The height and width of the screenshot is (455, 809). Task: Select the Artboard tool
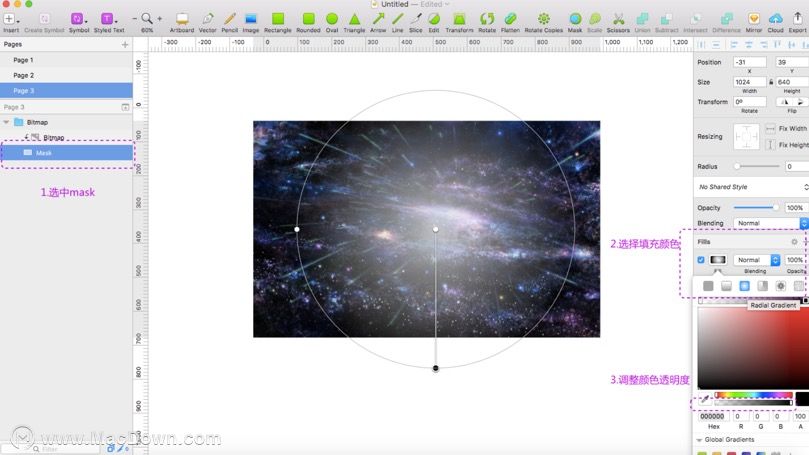coord(182,19)
